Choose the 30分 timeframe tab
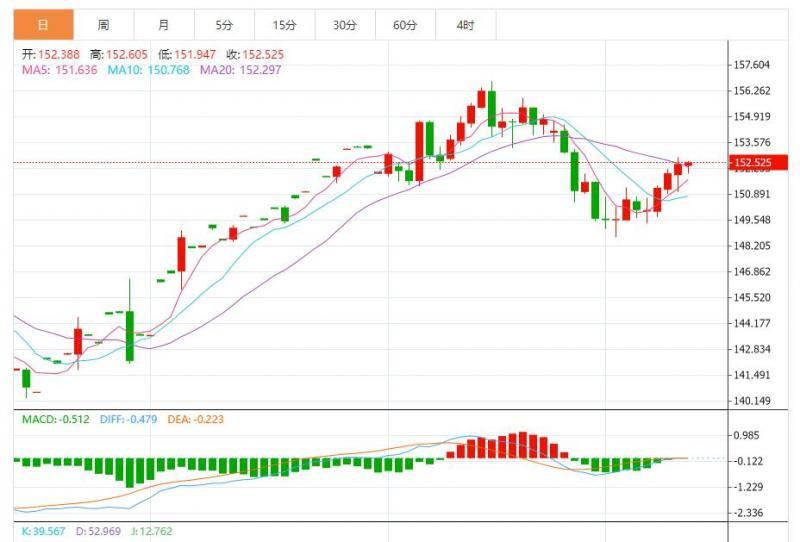This screenshot has height=542, width=800. tap(345, 24)
